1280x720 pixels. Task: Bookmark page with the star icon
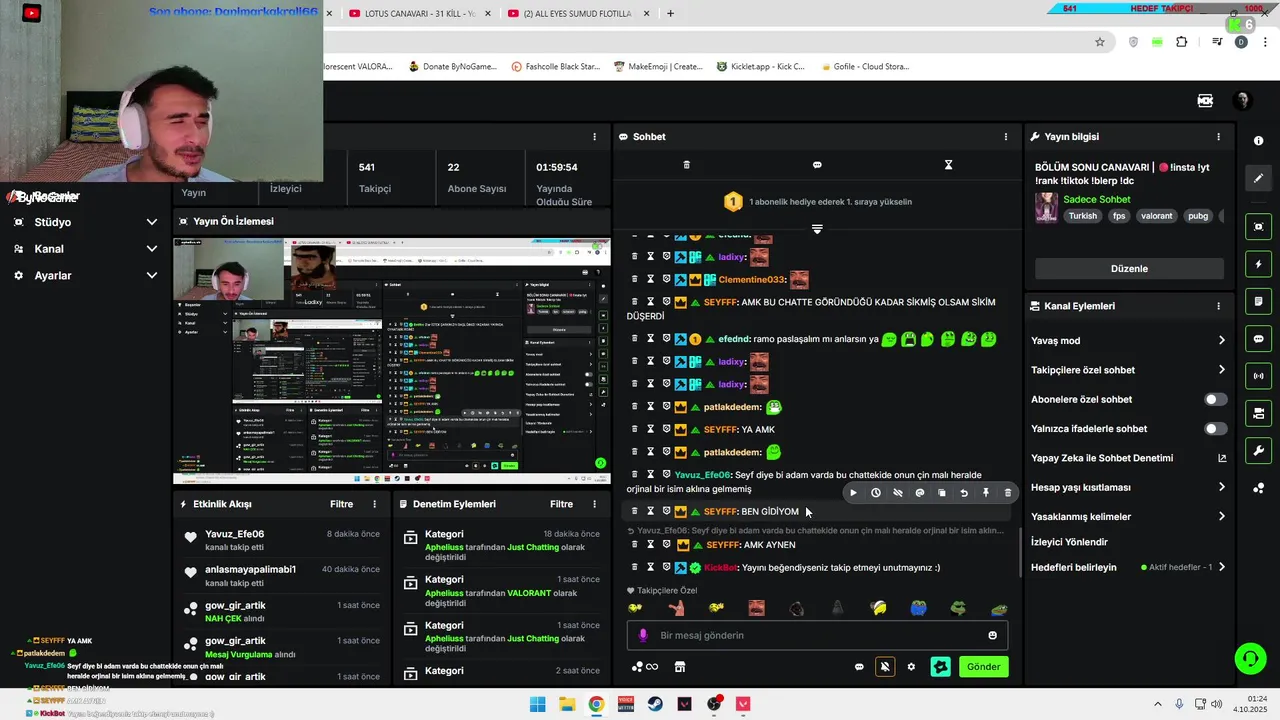[x=1100, y=42]
